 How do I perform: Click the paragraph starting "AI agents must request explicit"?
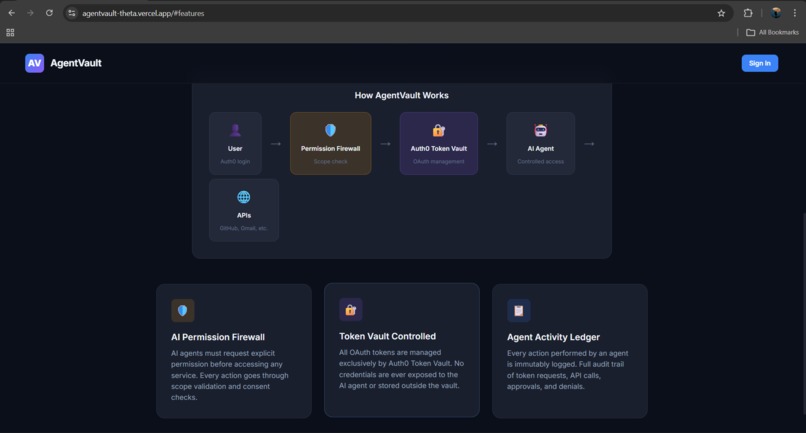[x=230, y=375]
